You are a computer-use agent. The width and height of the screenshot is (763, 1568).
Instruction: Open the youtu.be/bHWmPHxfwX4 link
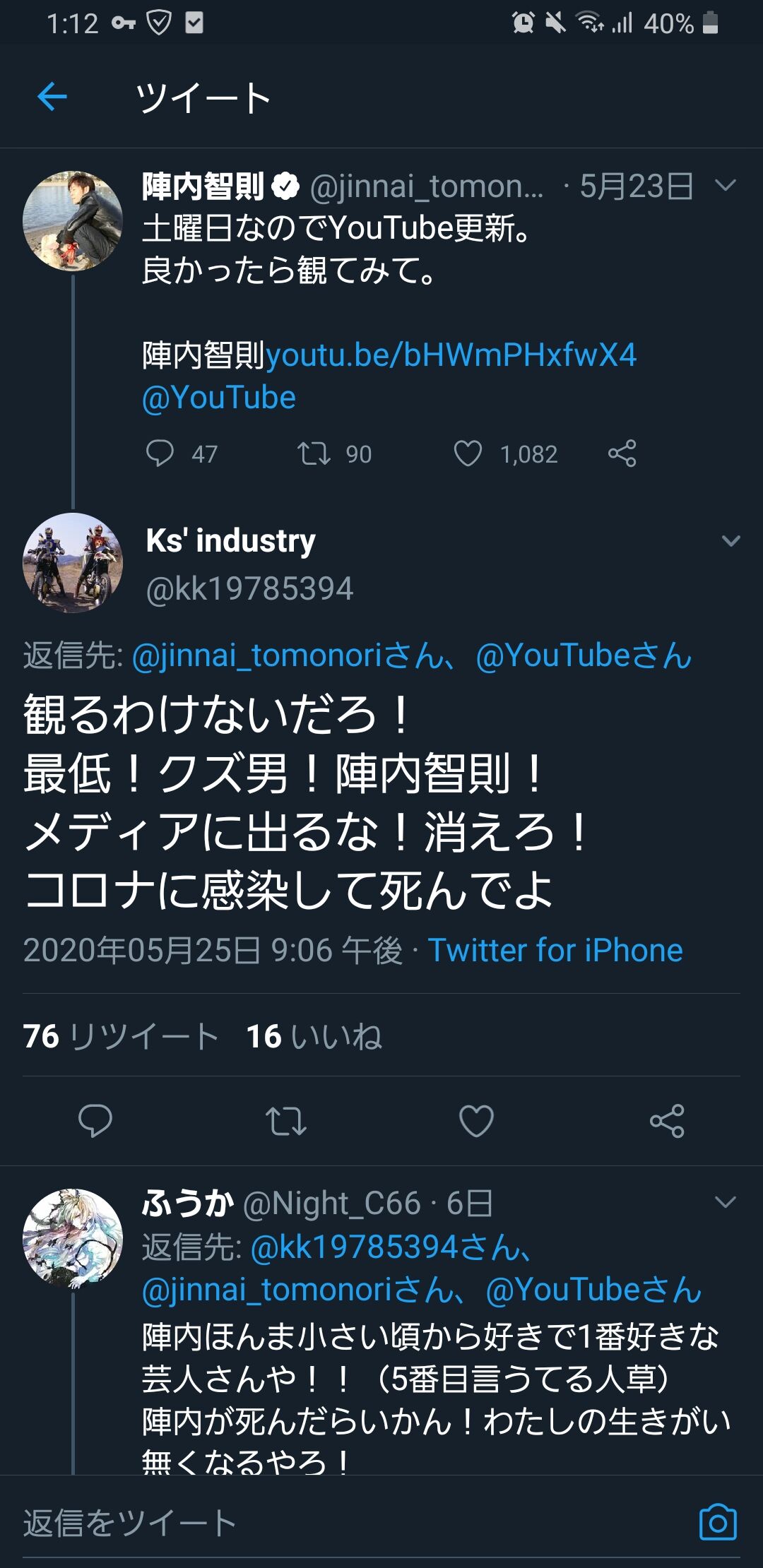click(451, 355)
